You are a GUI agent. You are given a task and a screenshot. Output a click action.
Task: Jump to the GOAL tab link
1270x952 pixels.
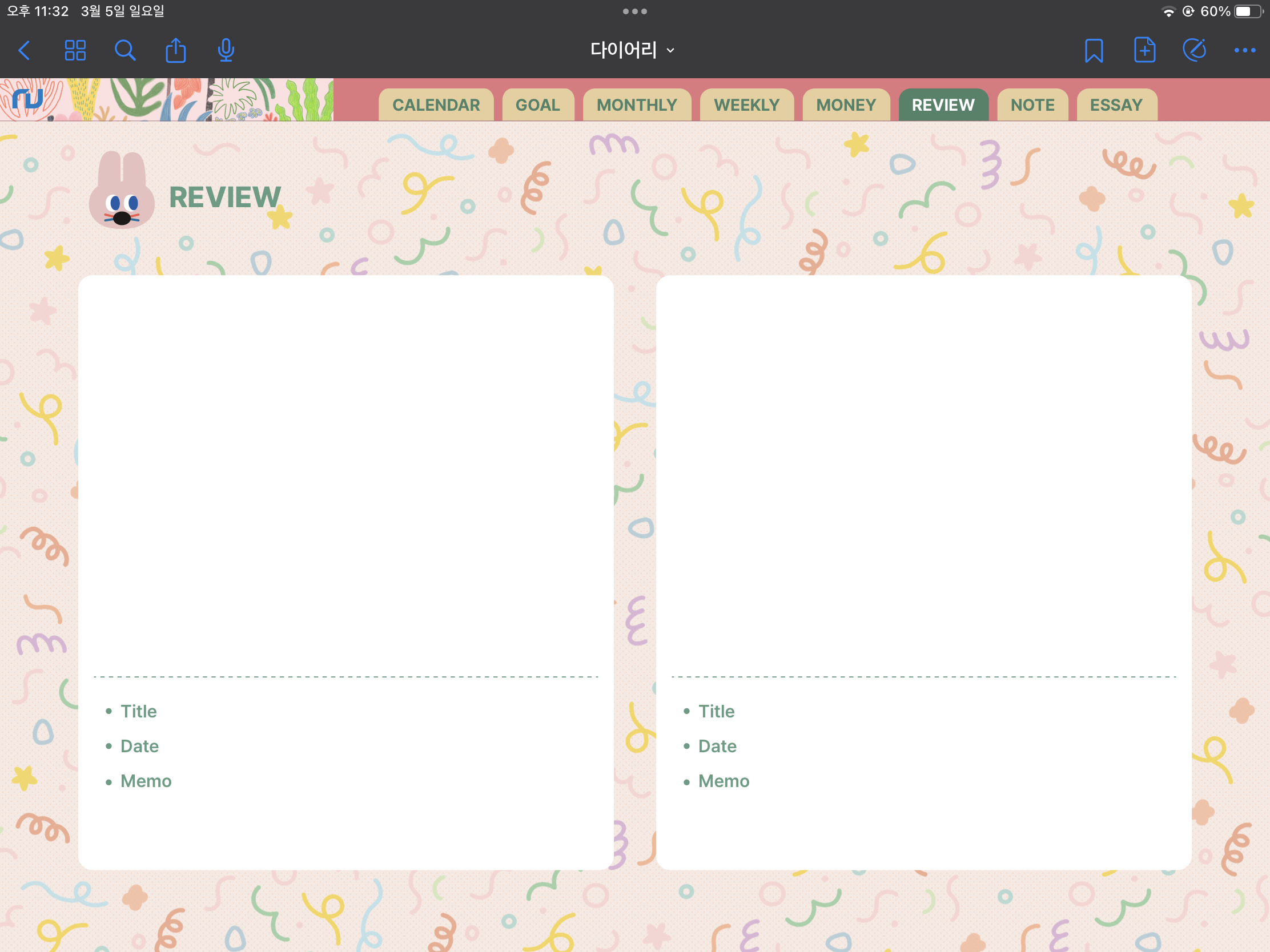(x=537, y=105)
